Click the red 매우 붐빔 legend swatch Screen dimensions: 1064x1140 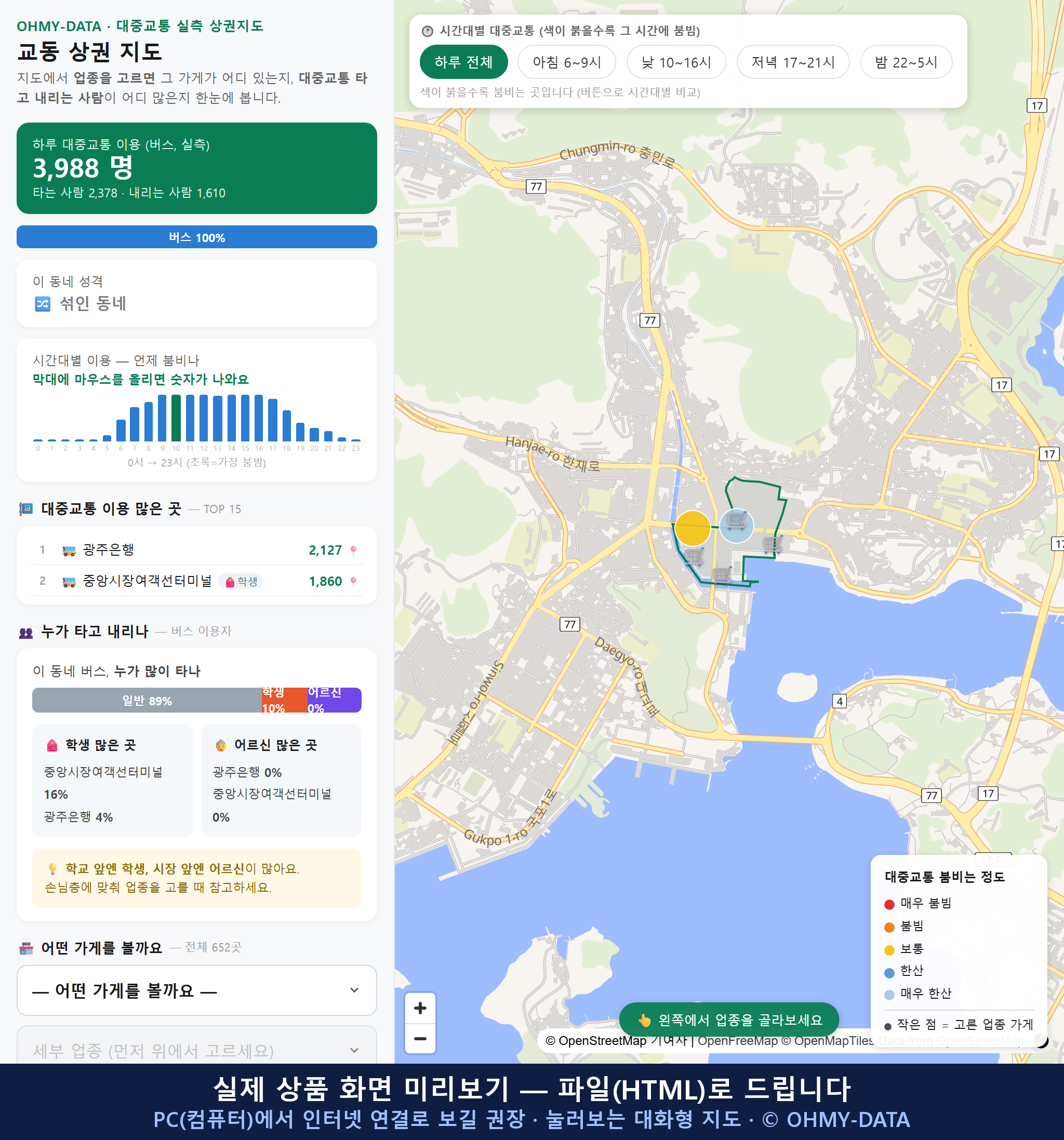[x=889, y=904]
